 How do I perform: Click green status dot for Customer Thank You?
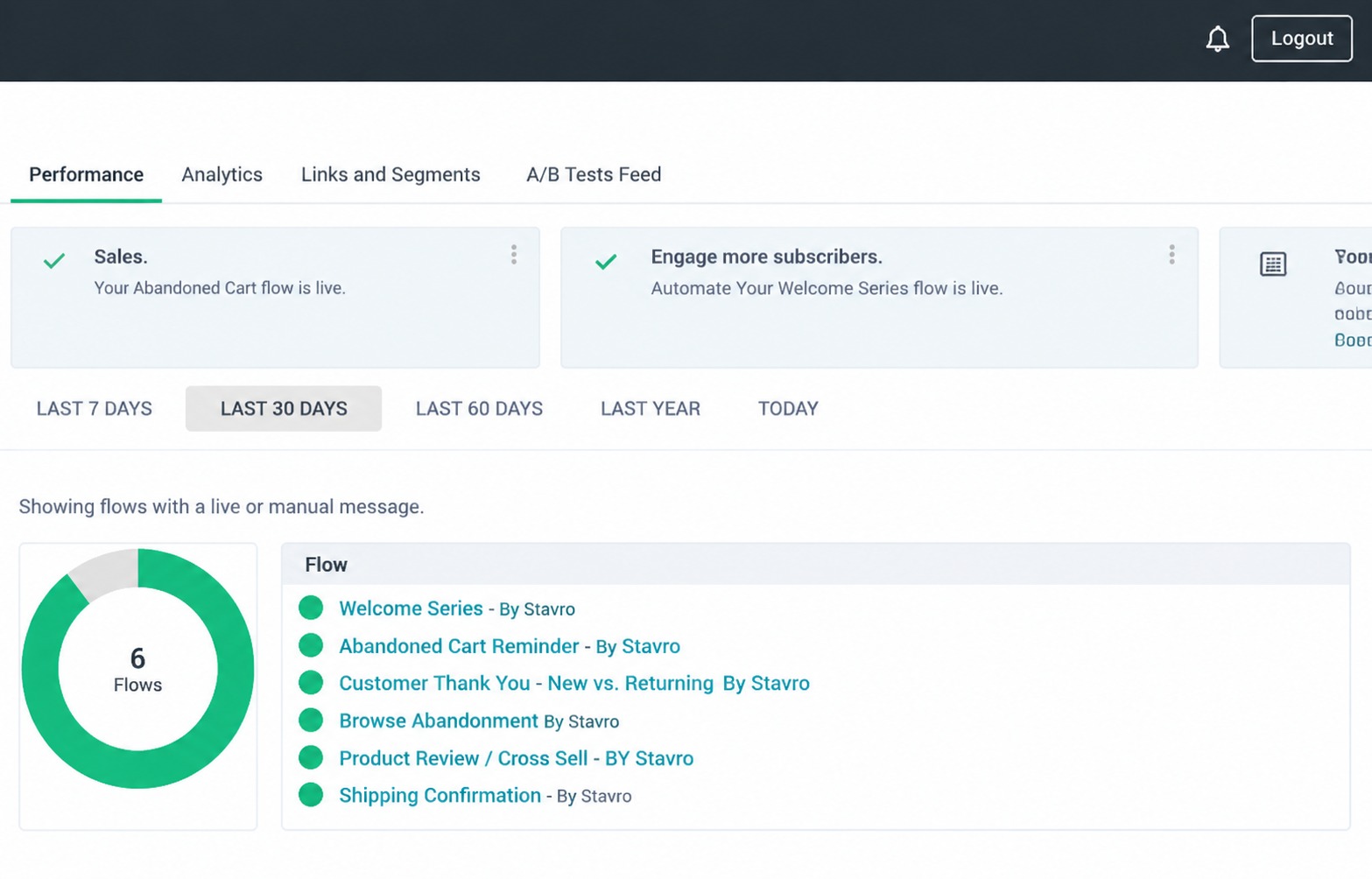311,682
